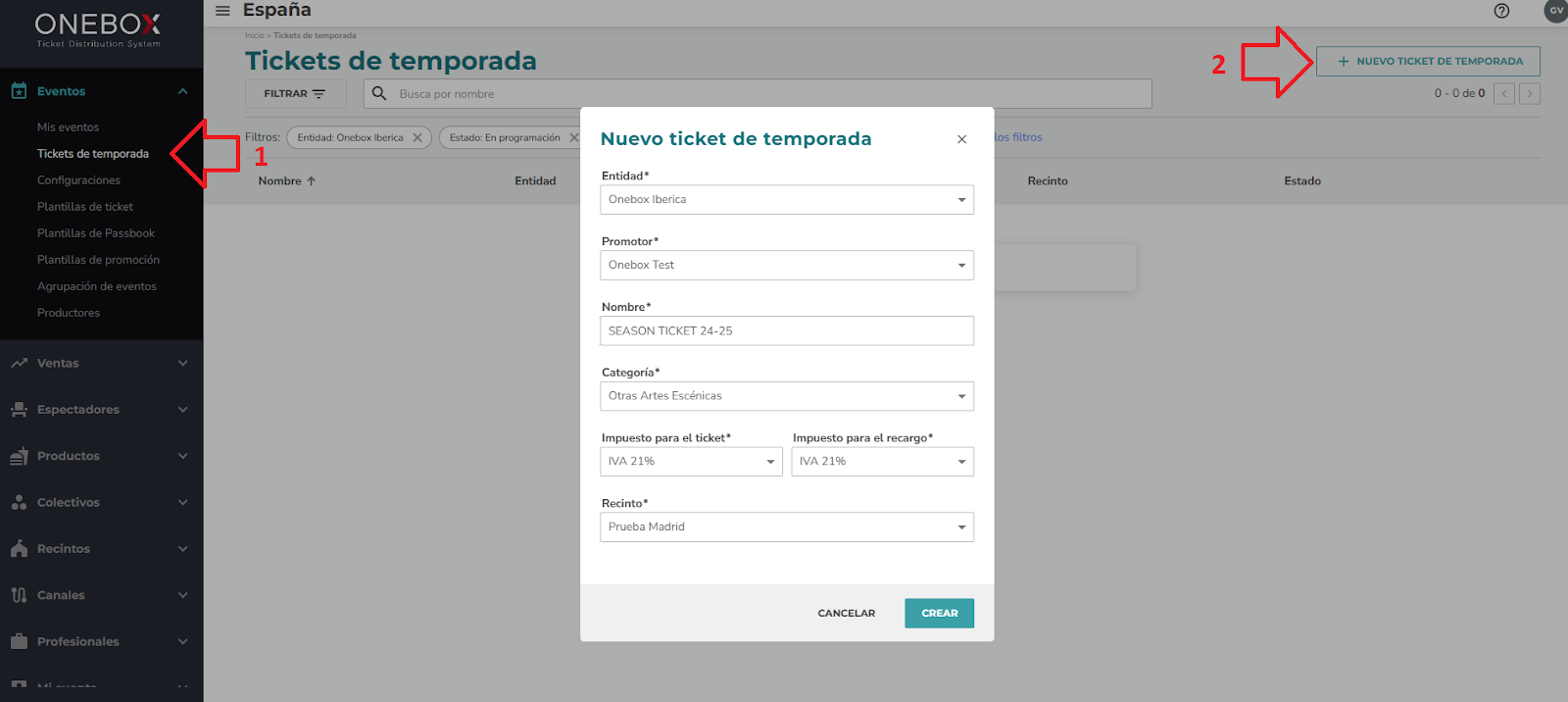Click the search magnifier icon
This screenshot has height=702, width=1568.
pos(379,94)
